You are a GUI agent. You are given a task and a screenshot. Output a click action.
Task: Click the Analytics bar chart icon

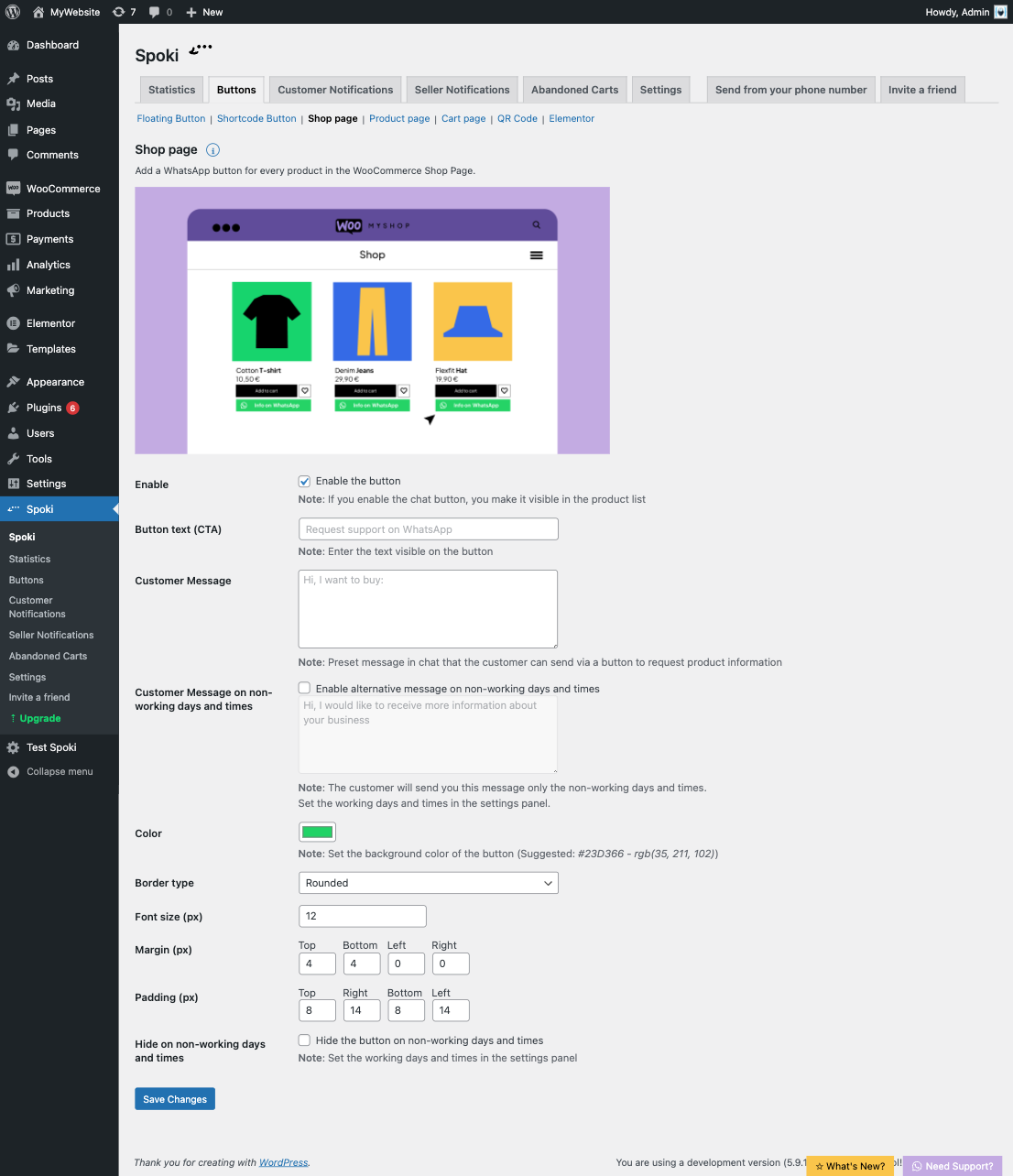pos(13,265)
